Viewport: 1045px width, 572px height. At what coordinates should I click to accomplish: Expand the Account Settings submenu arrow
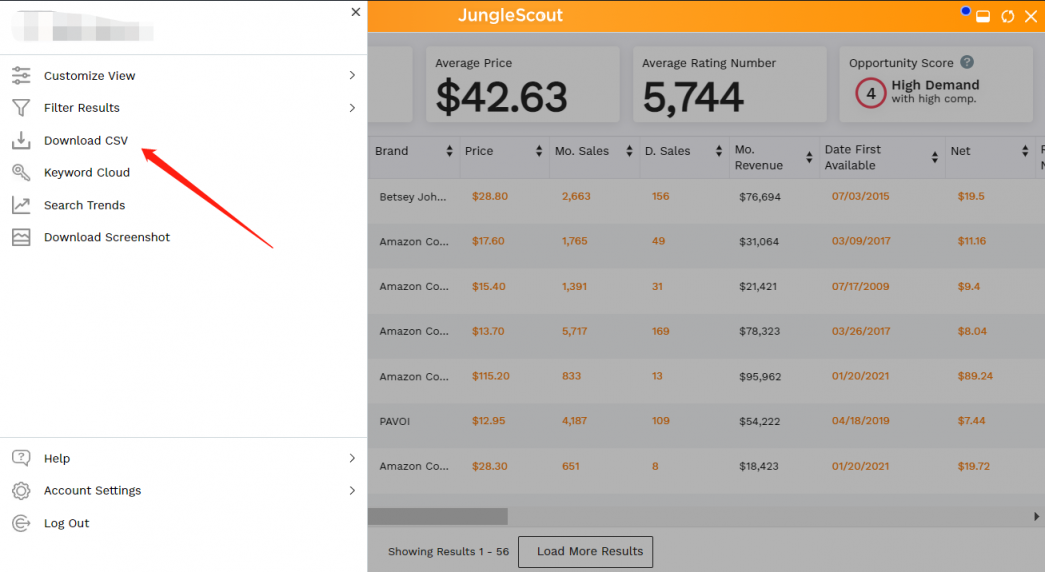[x=352, y=491]
